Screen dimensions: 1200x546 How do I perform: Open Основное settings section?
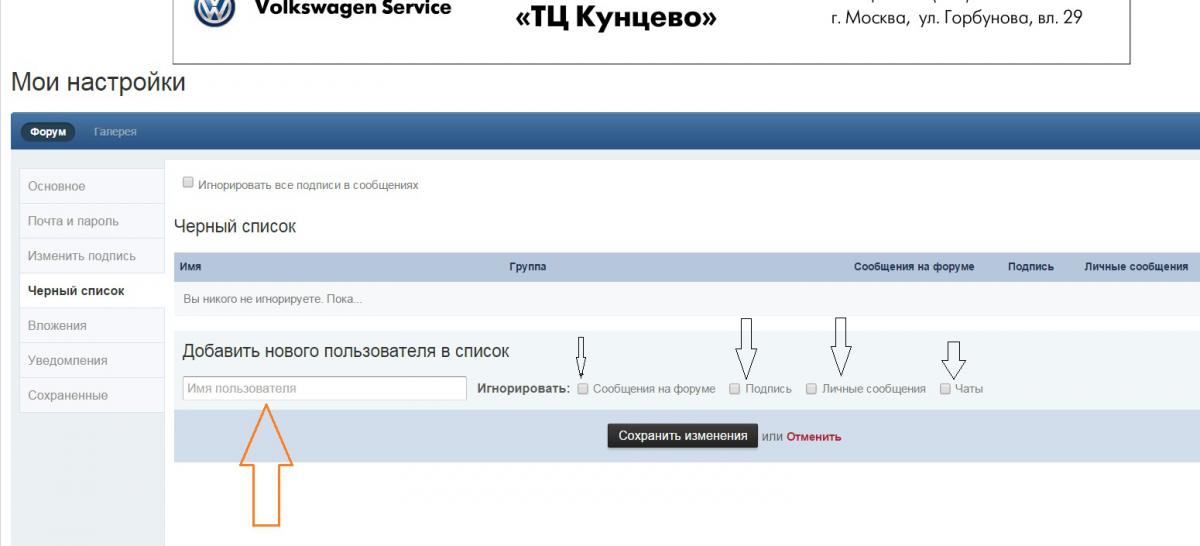click(x=91, y=186)
